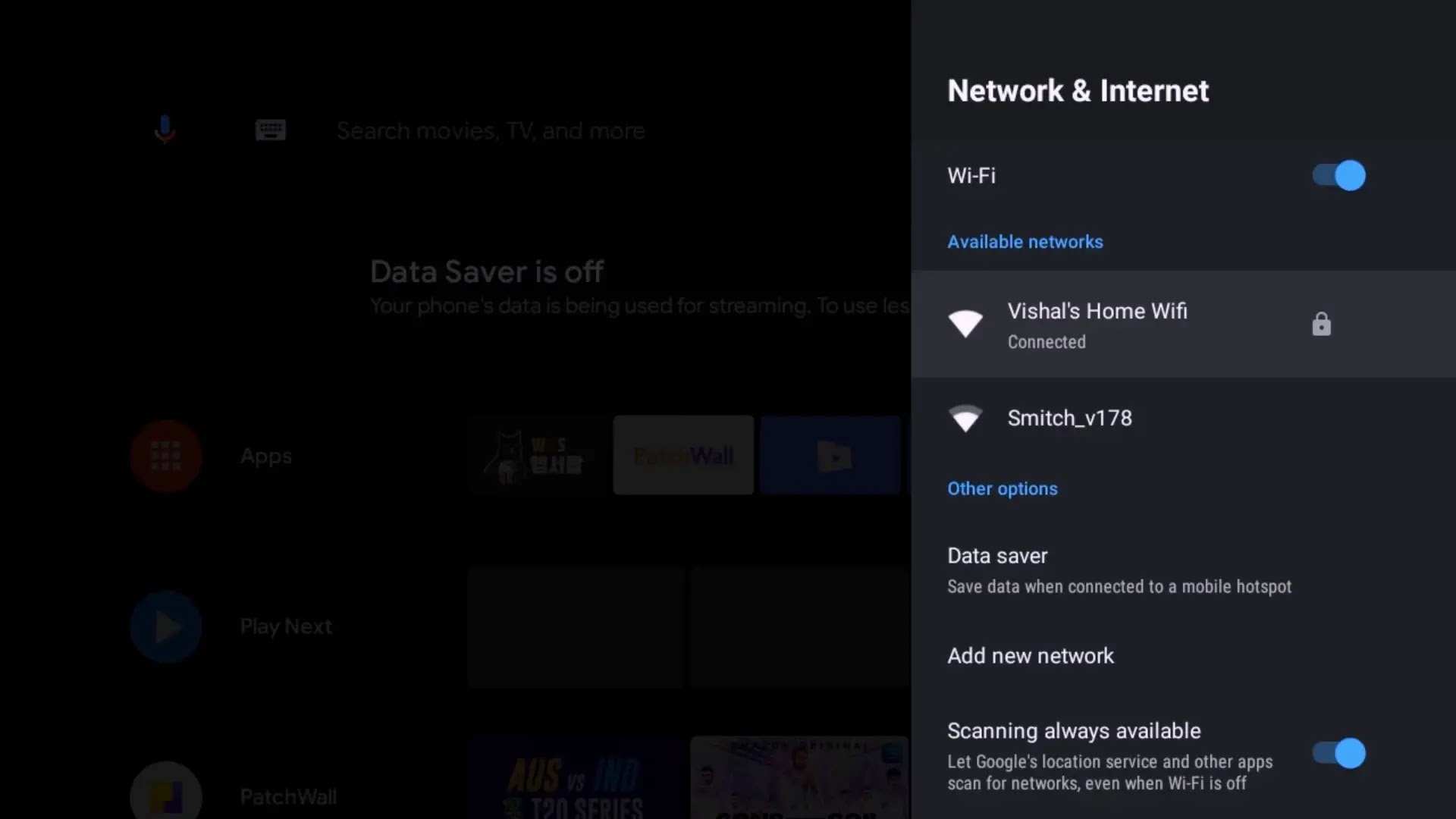Select the Smitch_v178 network

(x=1069, y=419)
